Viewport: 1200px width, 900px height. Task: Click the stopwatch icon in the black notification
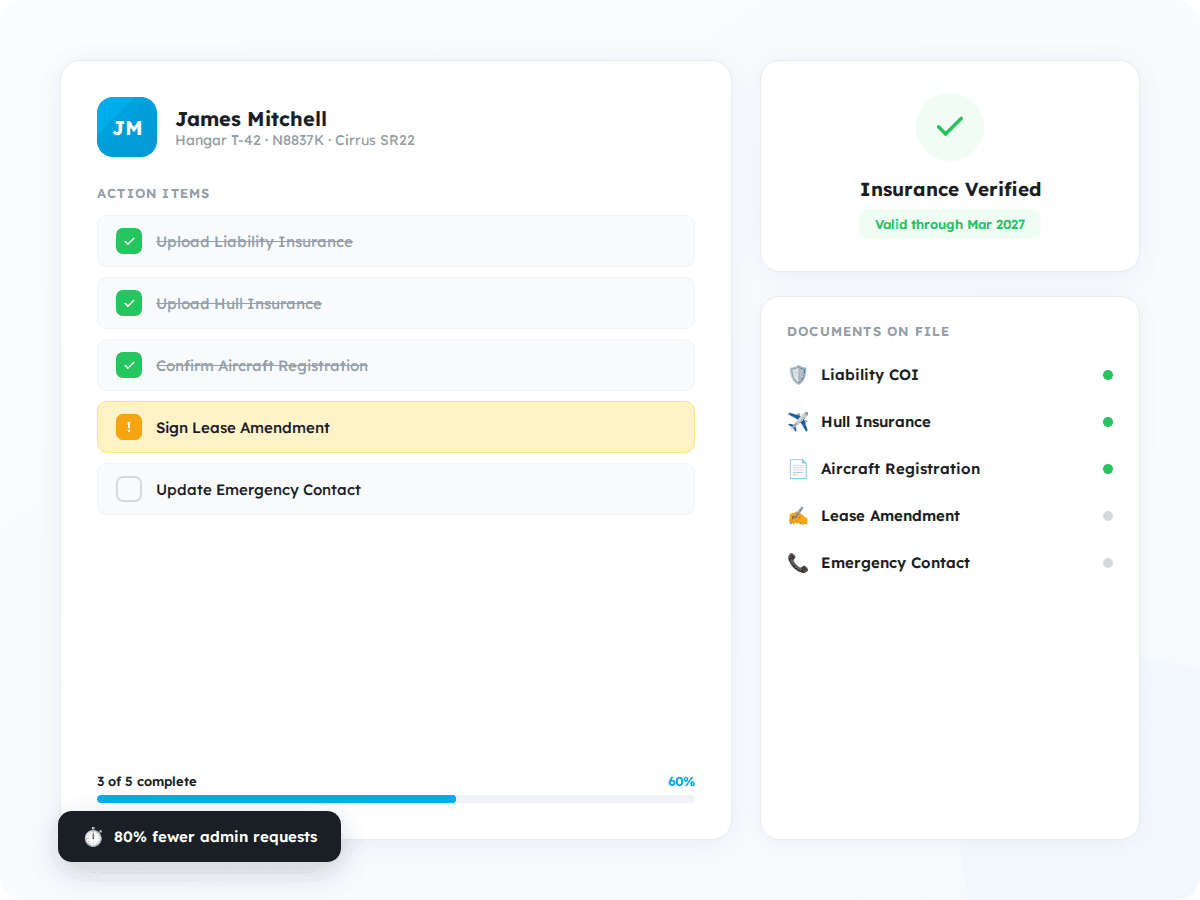point(92,837)
